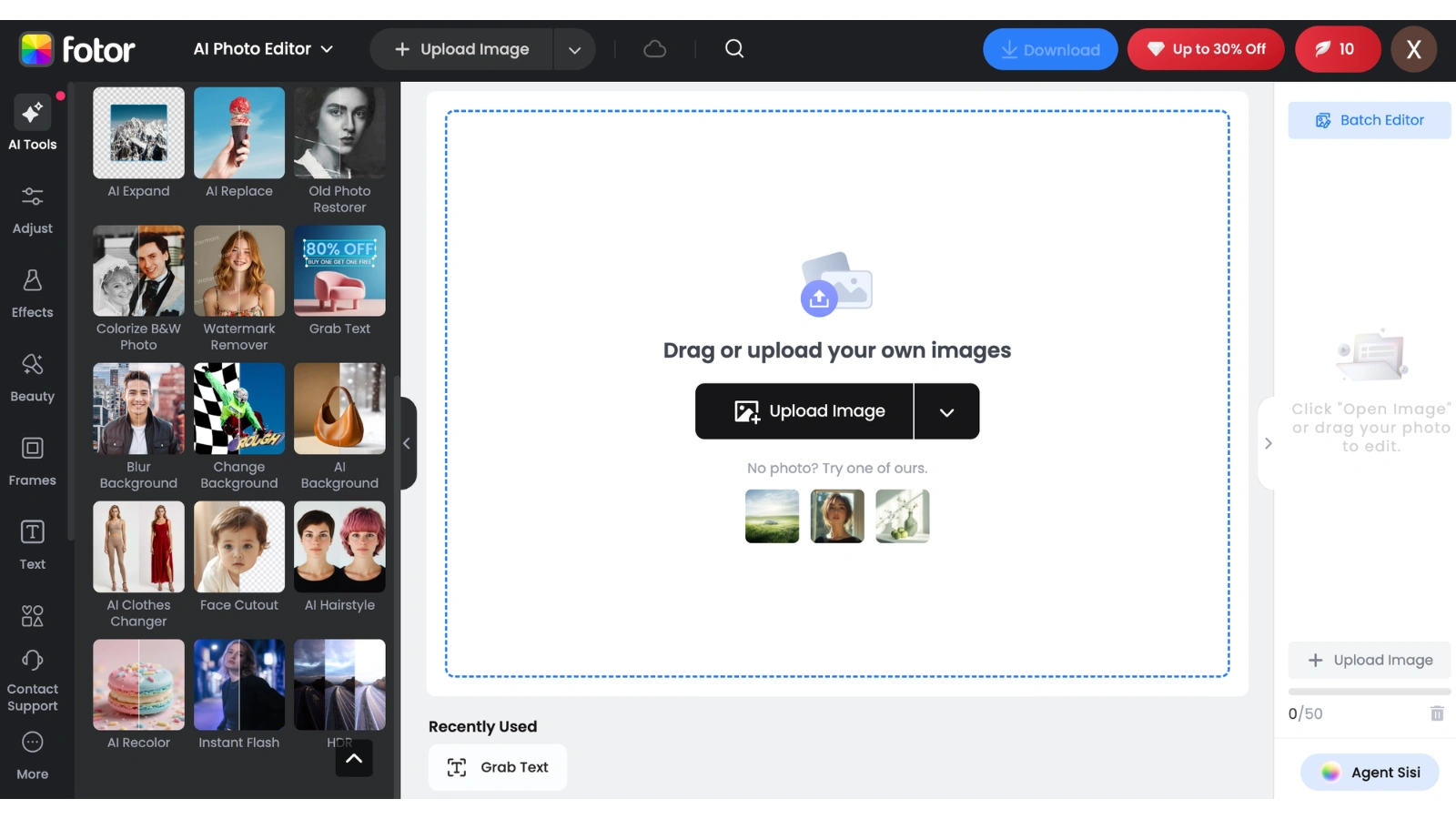1456x819 pixels.
Task: Select the Change Background tool
Action: pos(239,427)
